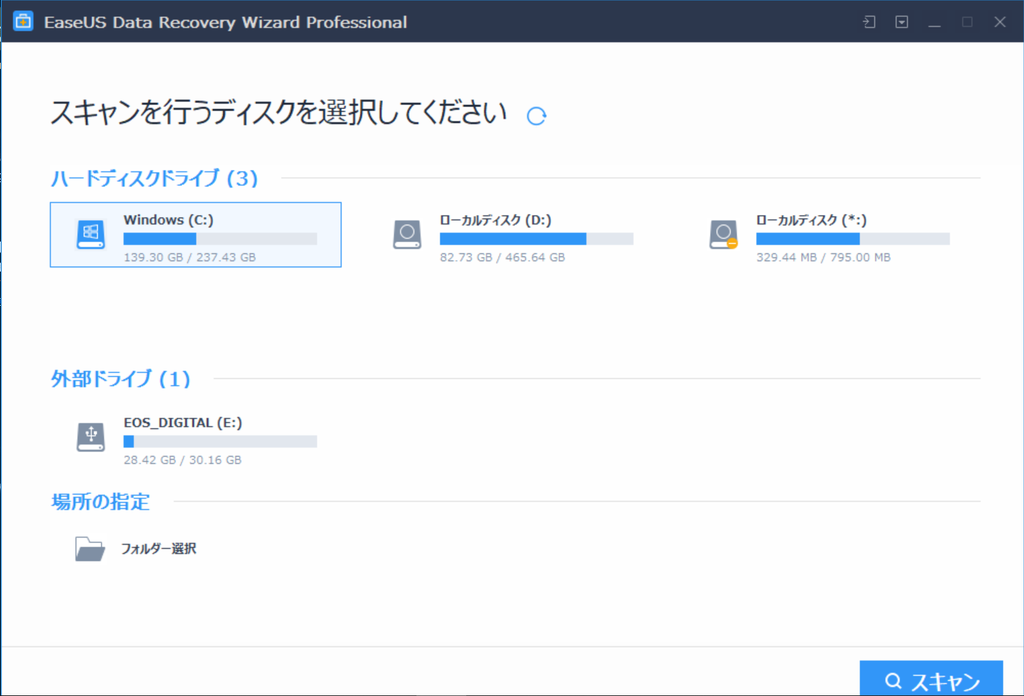Click the スキャン button
The width and height of the screenshot is (1024, 696).
931,679
